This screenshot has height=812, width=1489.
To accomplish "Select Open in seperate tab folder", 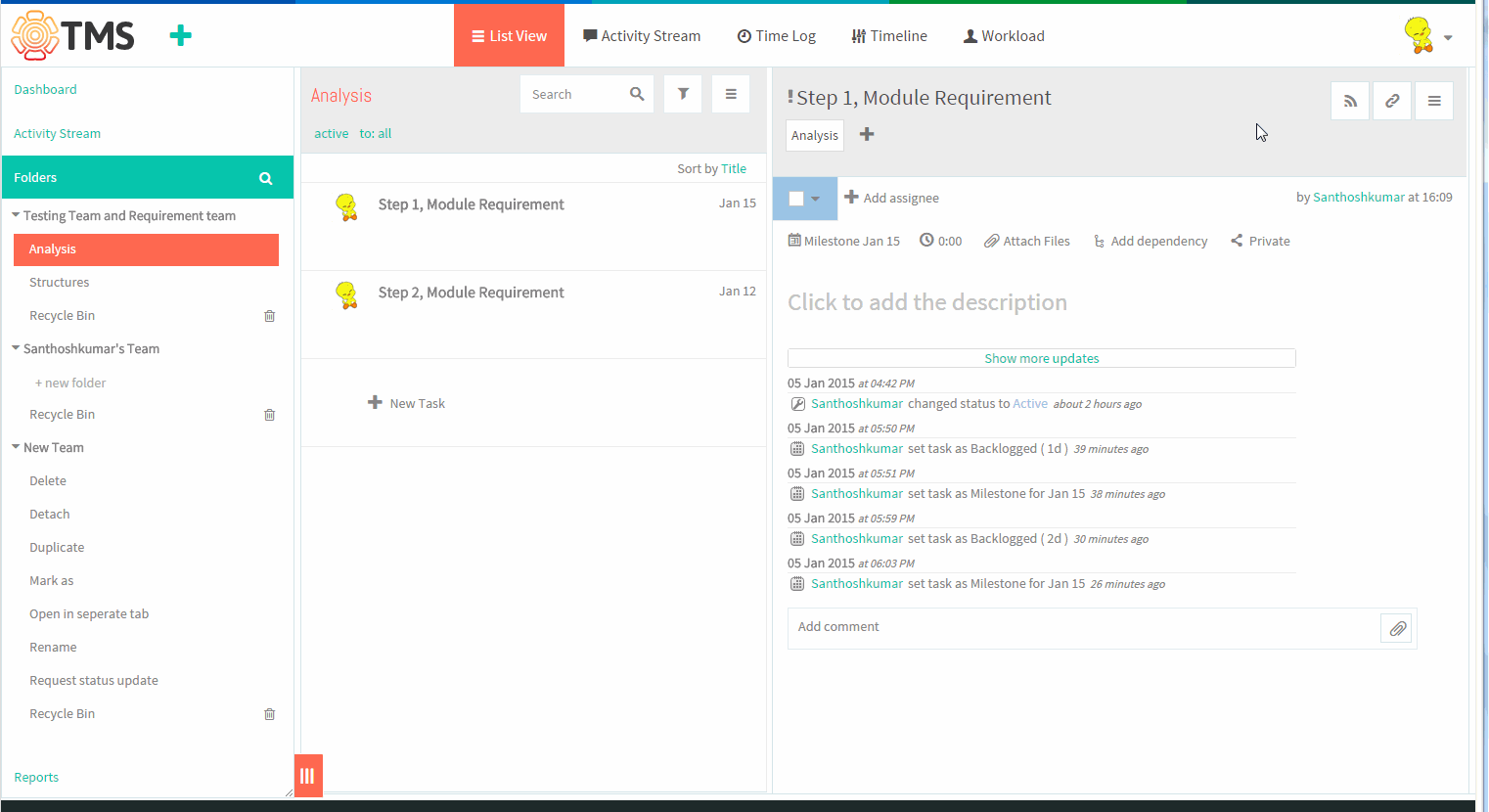I will coord(89,613).
